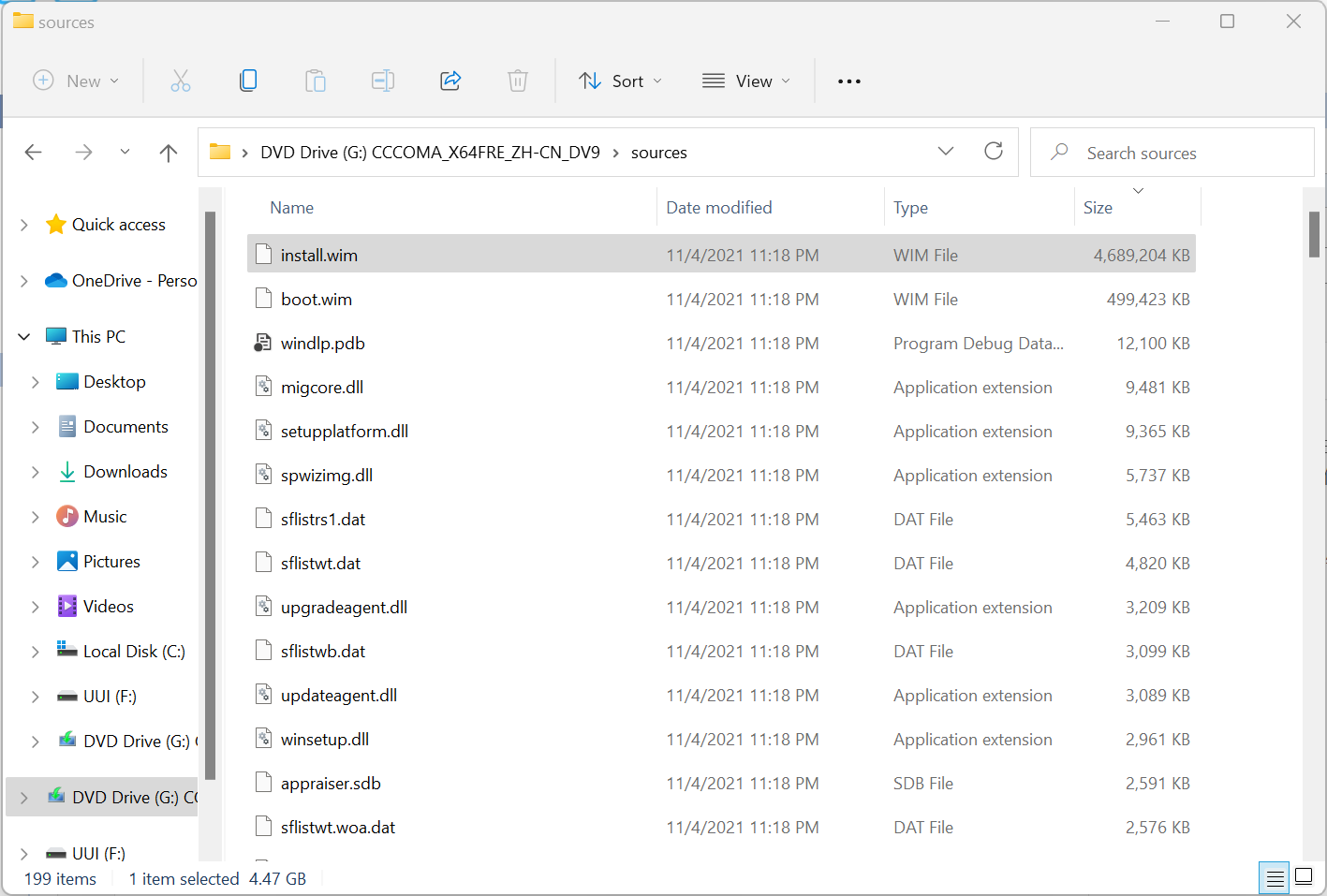Expand Quick access tree node

coord(24,225)
